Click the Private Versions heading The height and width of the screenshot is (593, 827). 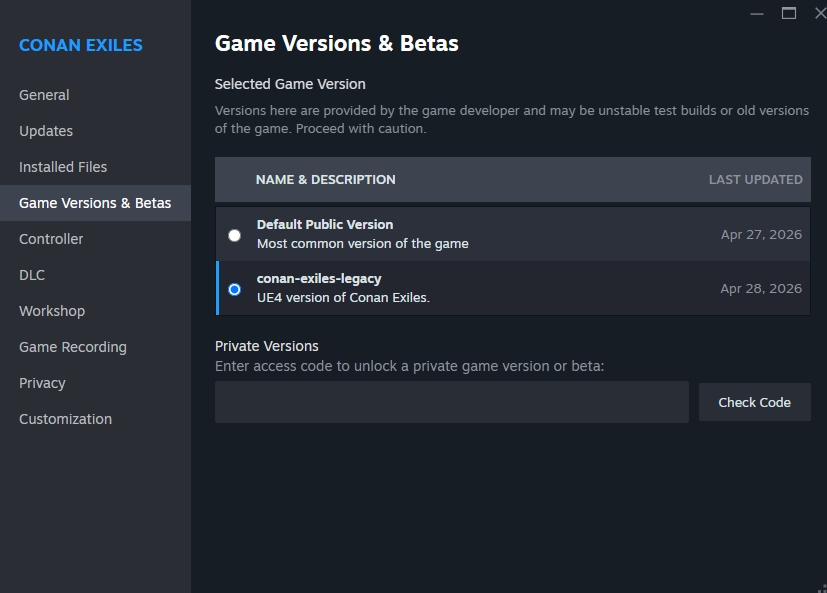(267, 346)
